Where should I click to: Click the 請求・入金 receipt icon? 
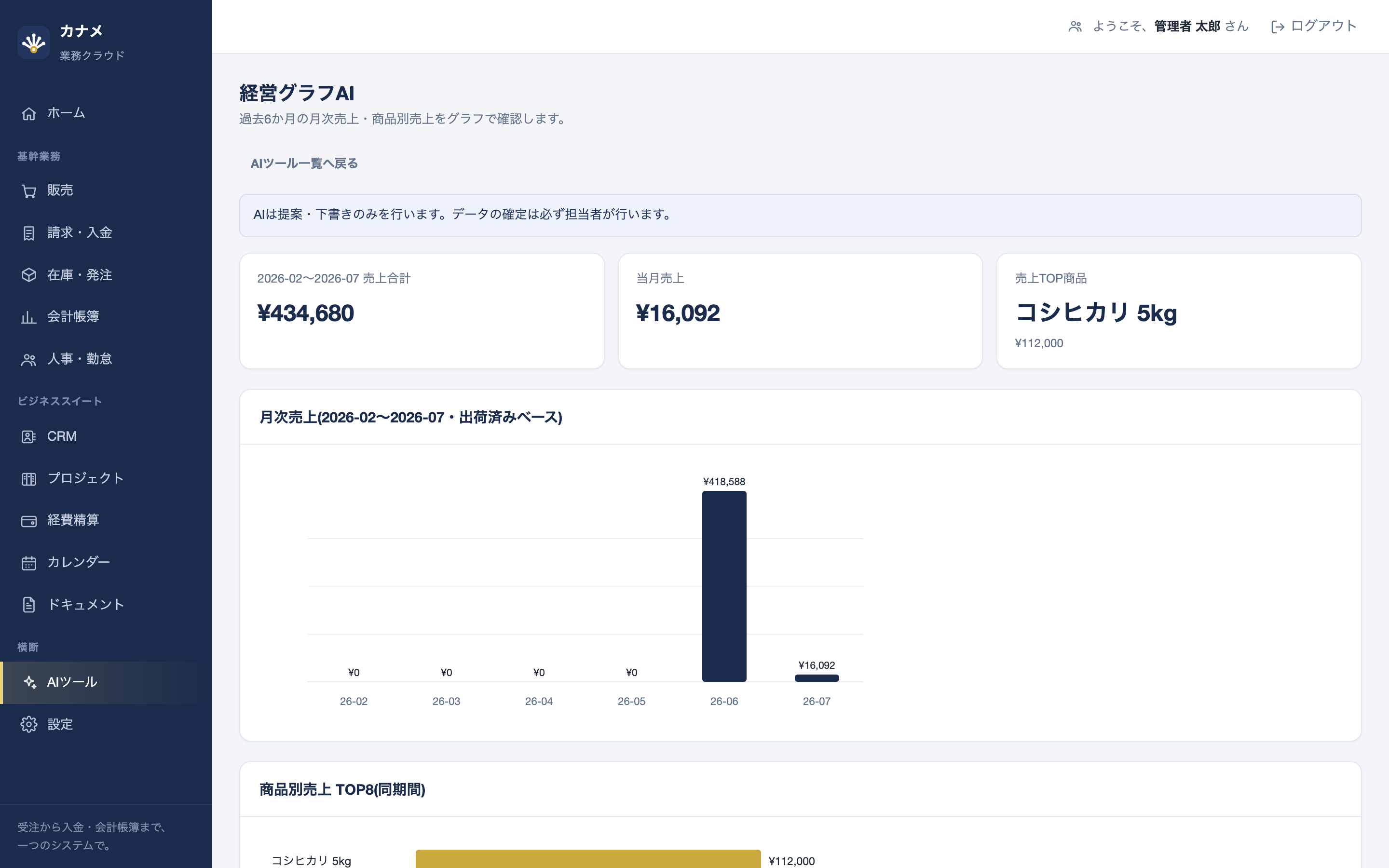[x=29, y=233]
